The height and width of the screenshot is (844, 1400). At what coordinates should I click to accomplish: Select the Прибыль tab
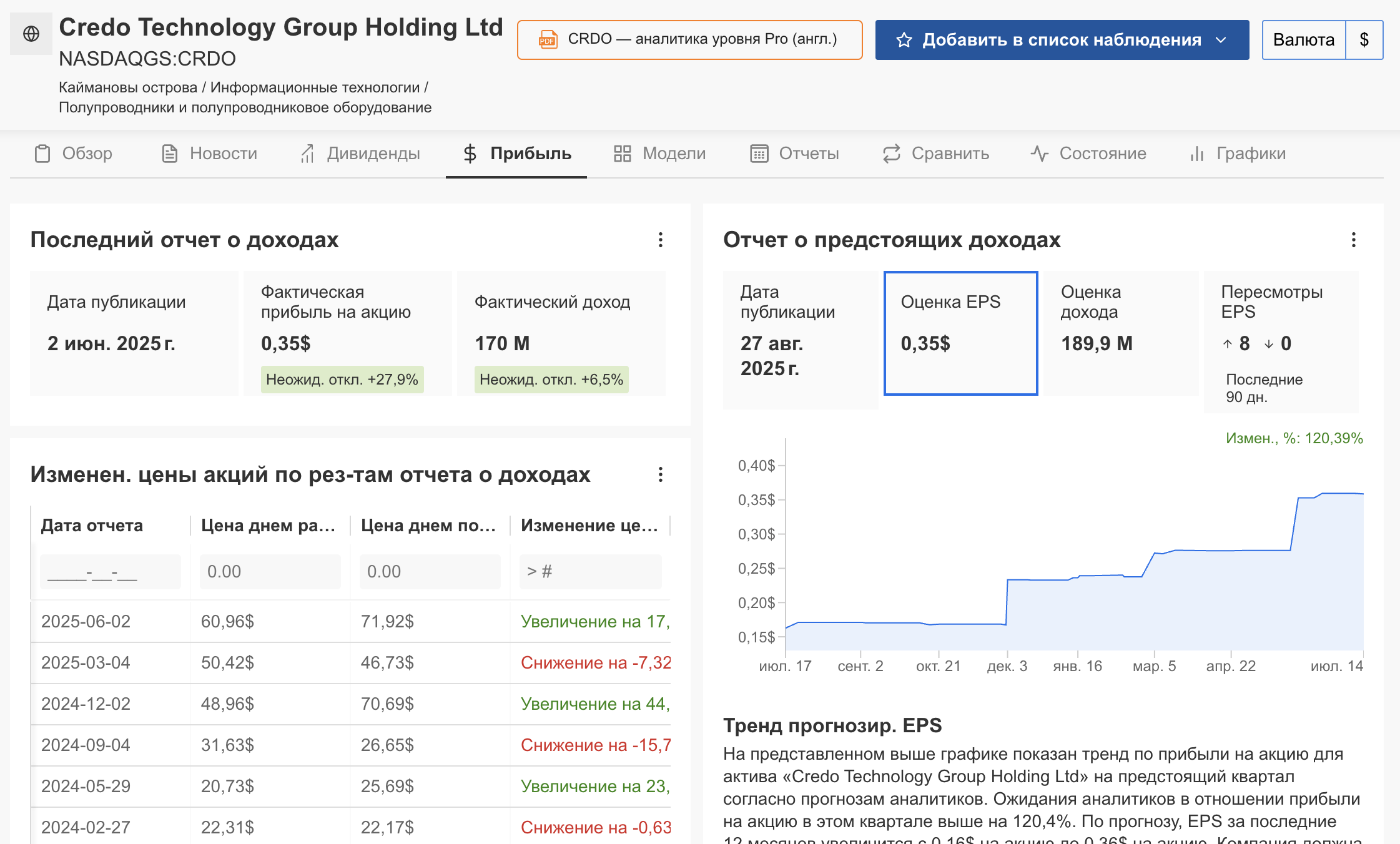516,154
